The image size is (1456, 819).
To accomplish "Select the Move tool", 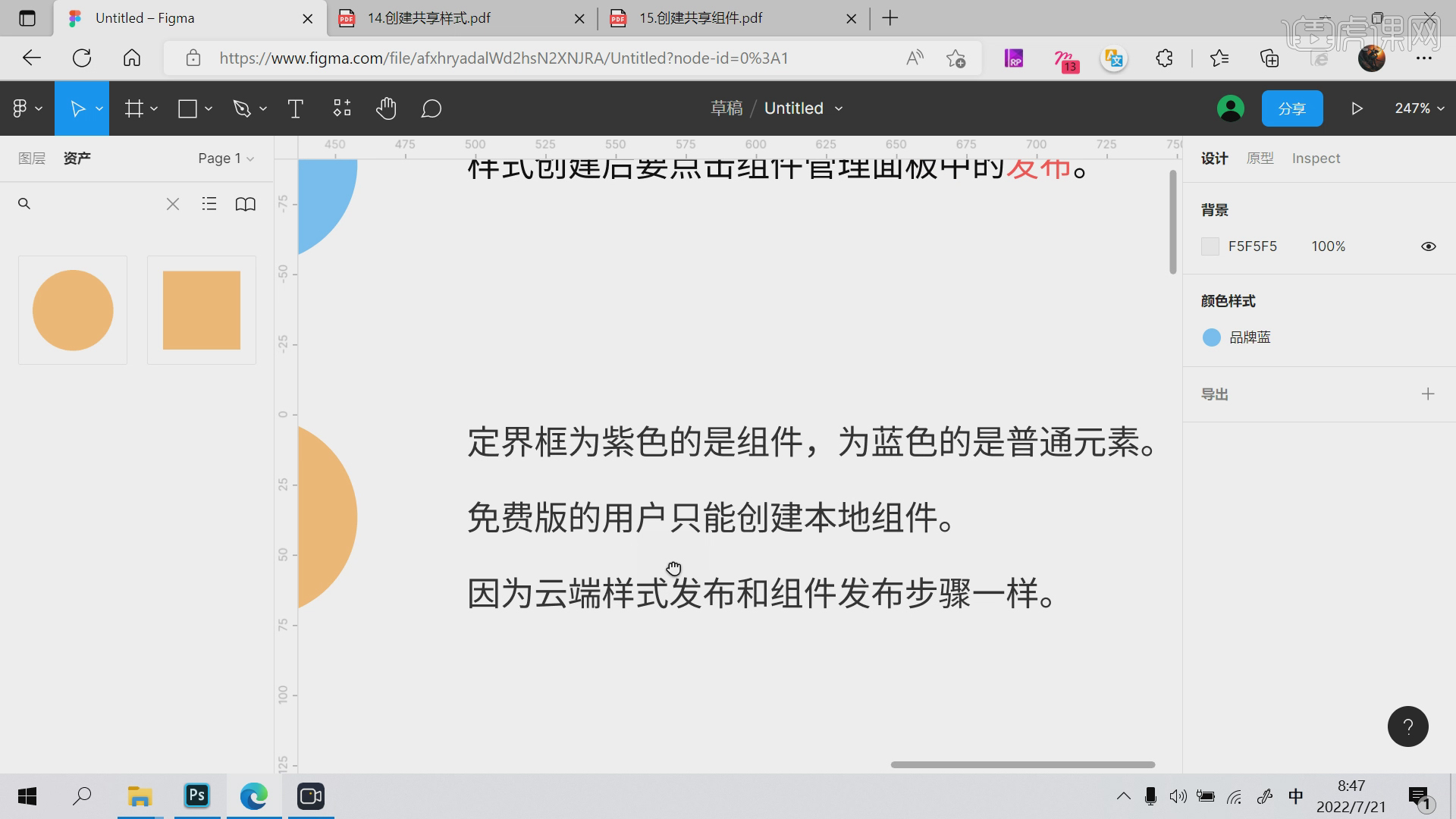I will pyautogui.click(x=79, y=108).
